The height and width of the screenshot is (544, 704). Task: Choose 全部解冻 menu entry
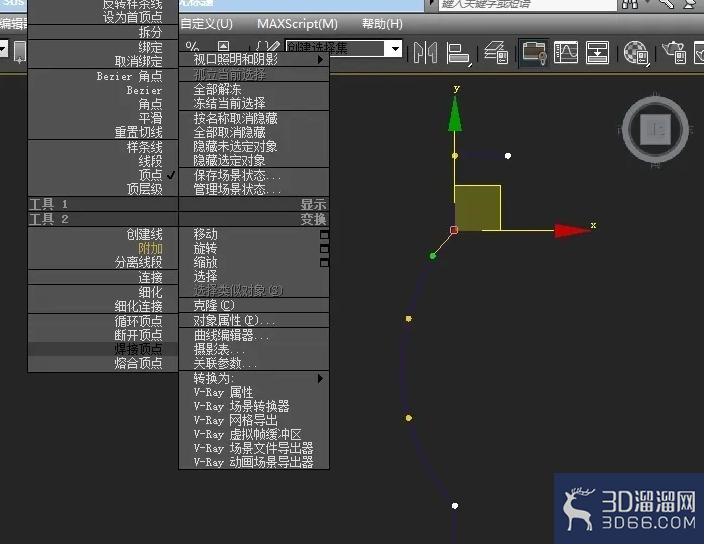click(254, 89)
